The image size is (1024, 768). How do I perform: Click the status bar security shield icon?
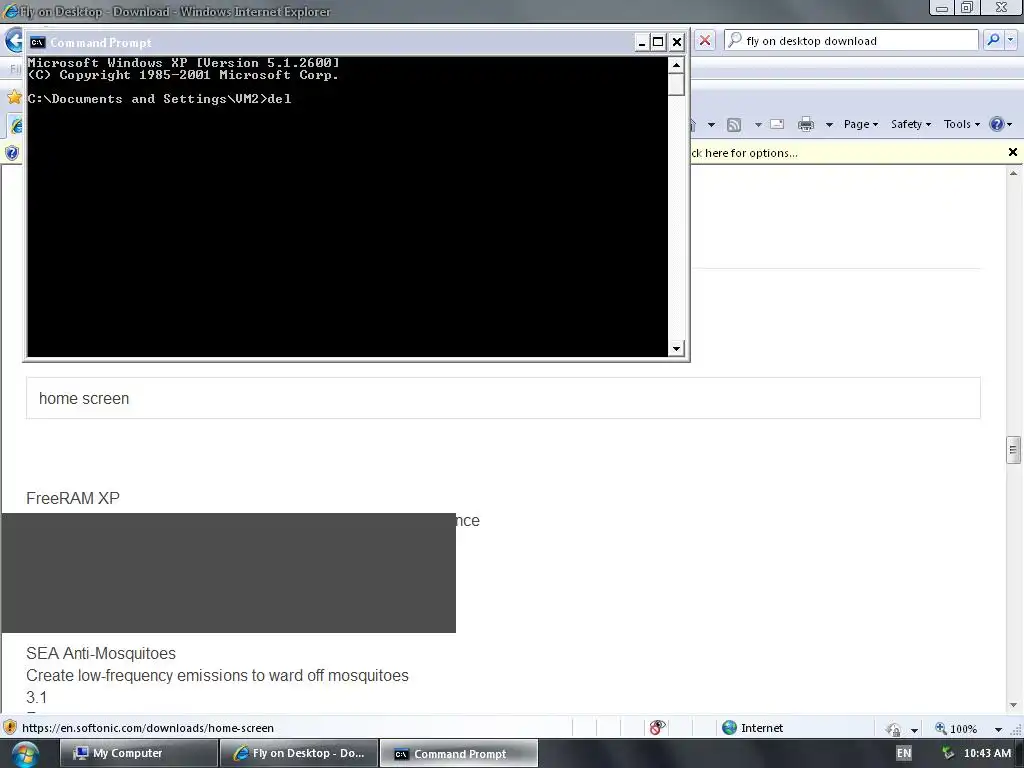point(10,728)
